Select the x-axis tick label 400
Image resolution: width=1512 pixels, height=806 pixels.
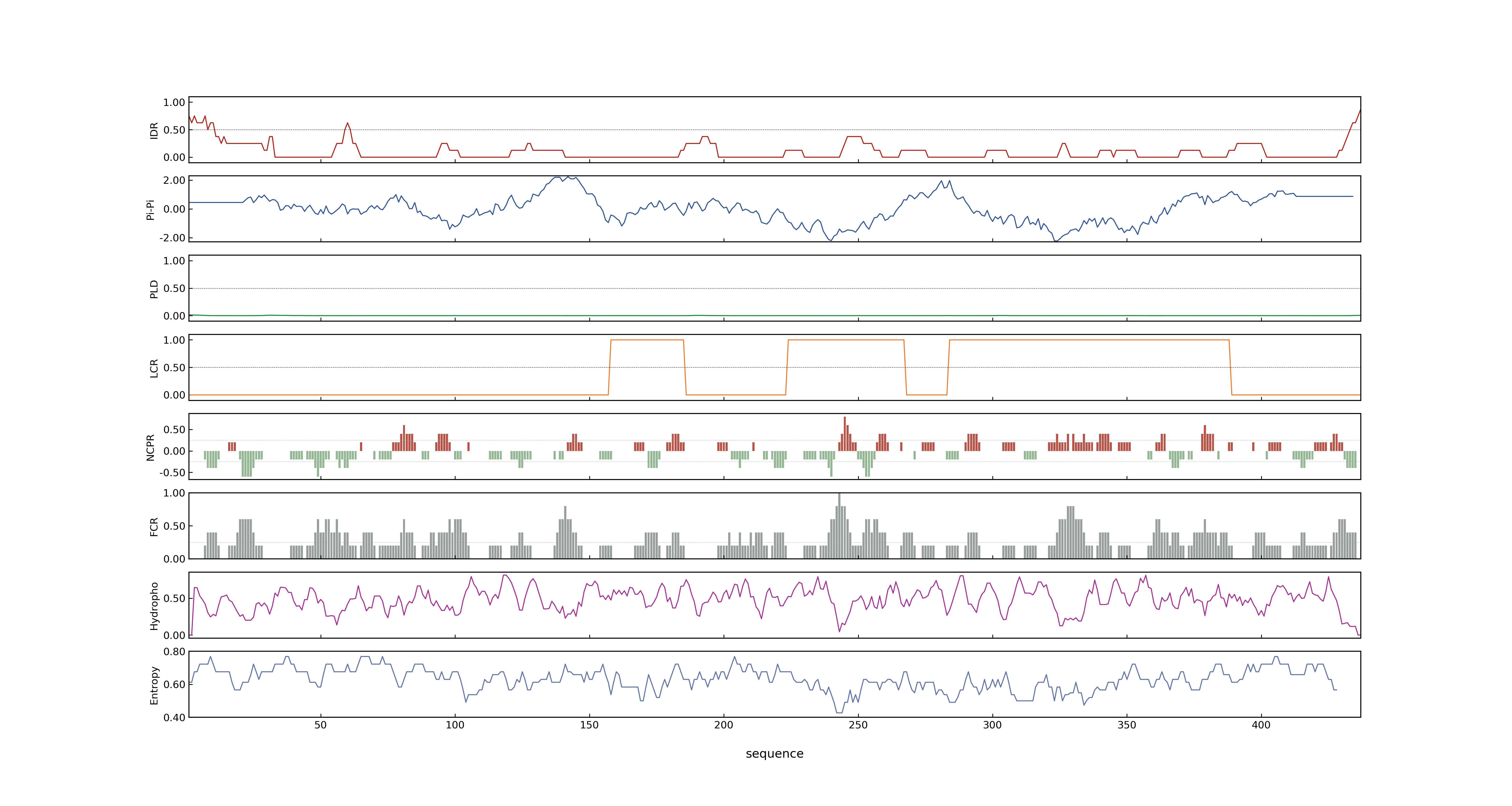[x=1261, y=725]
